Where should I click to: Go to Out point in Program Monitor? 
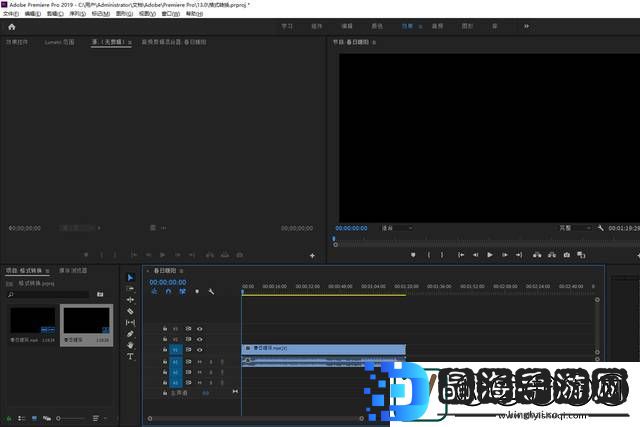click(x=519, y=255)
